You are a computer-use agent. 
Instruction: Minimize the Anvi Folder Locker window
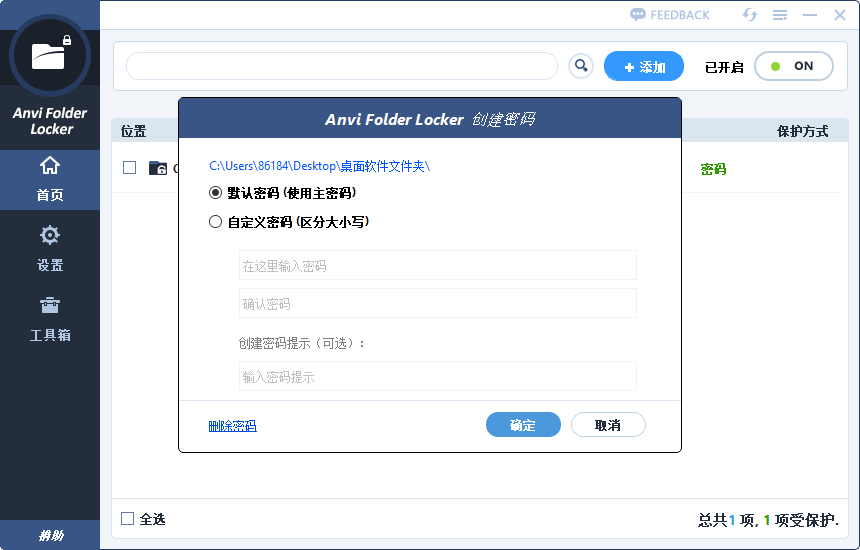tap(810, 15)
